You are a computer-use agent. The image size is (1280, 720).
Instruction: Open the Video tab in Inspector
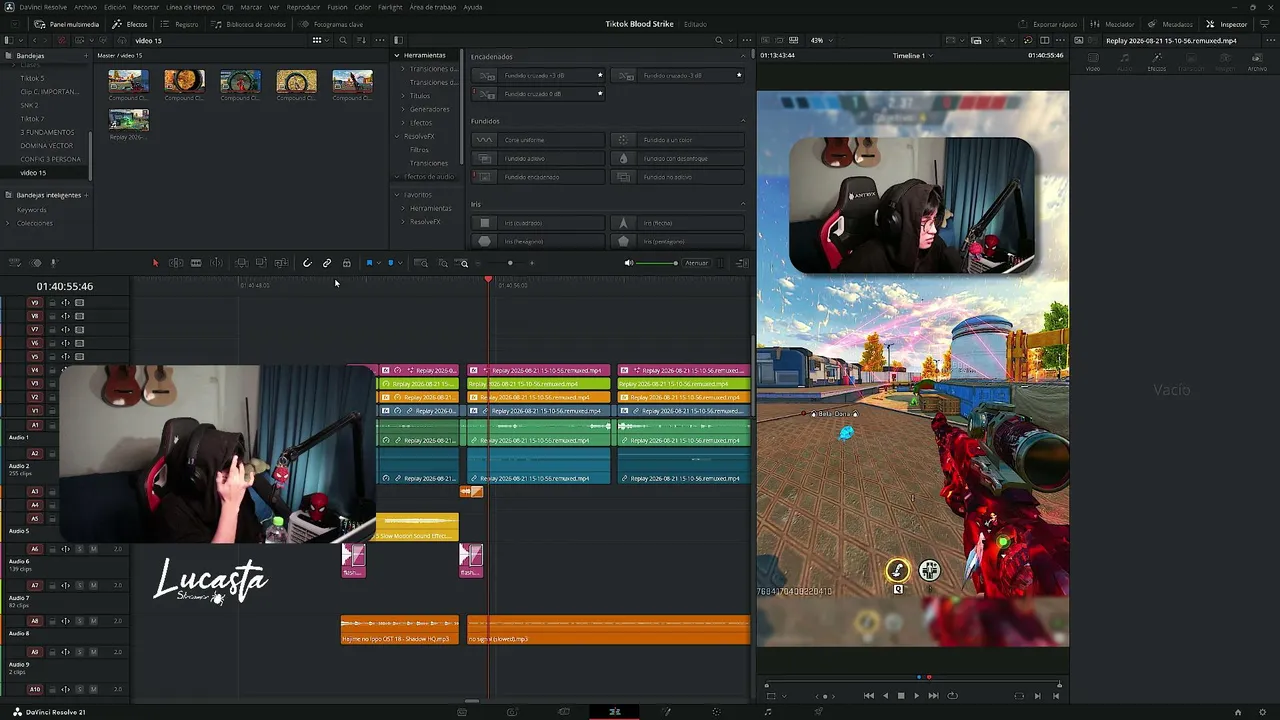1093,63
